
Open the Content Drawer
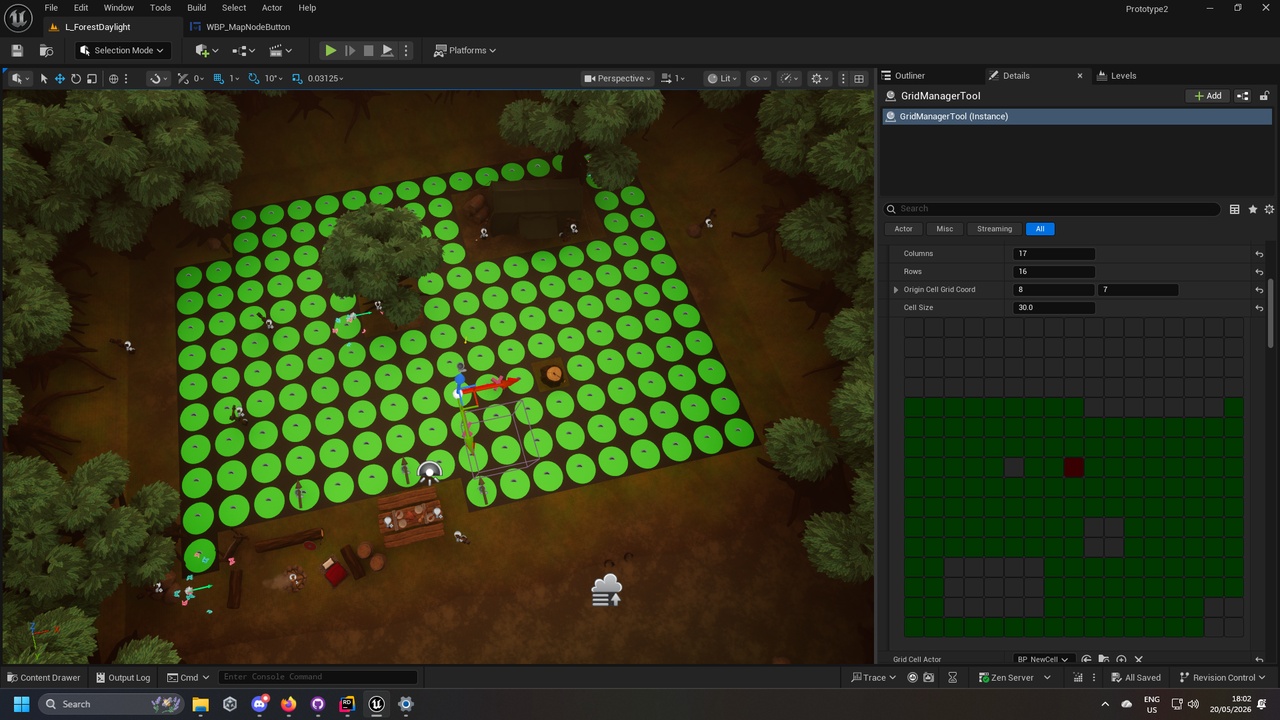coord(44,677)
